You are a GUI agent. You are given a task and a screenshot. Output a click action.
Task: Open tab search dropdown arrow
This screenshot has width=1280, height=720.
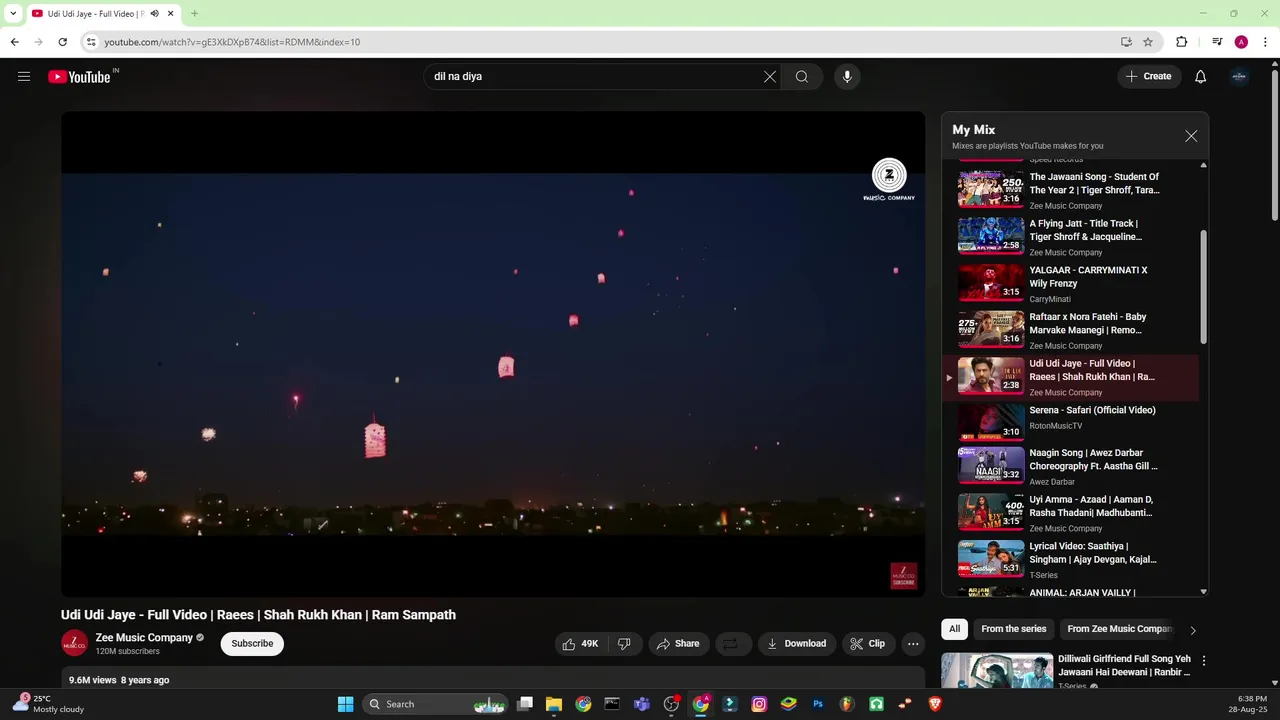tap(13, 14)
